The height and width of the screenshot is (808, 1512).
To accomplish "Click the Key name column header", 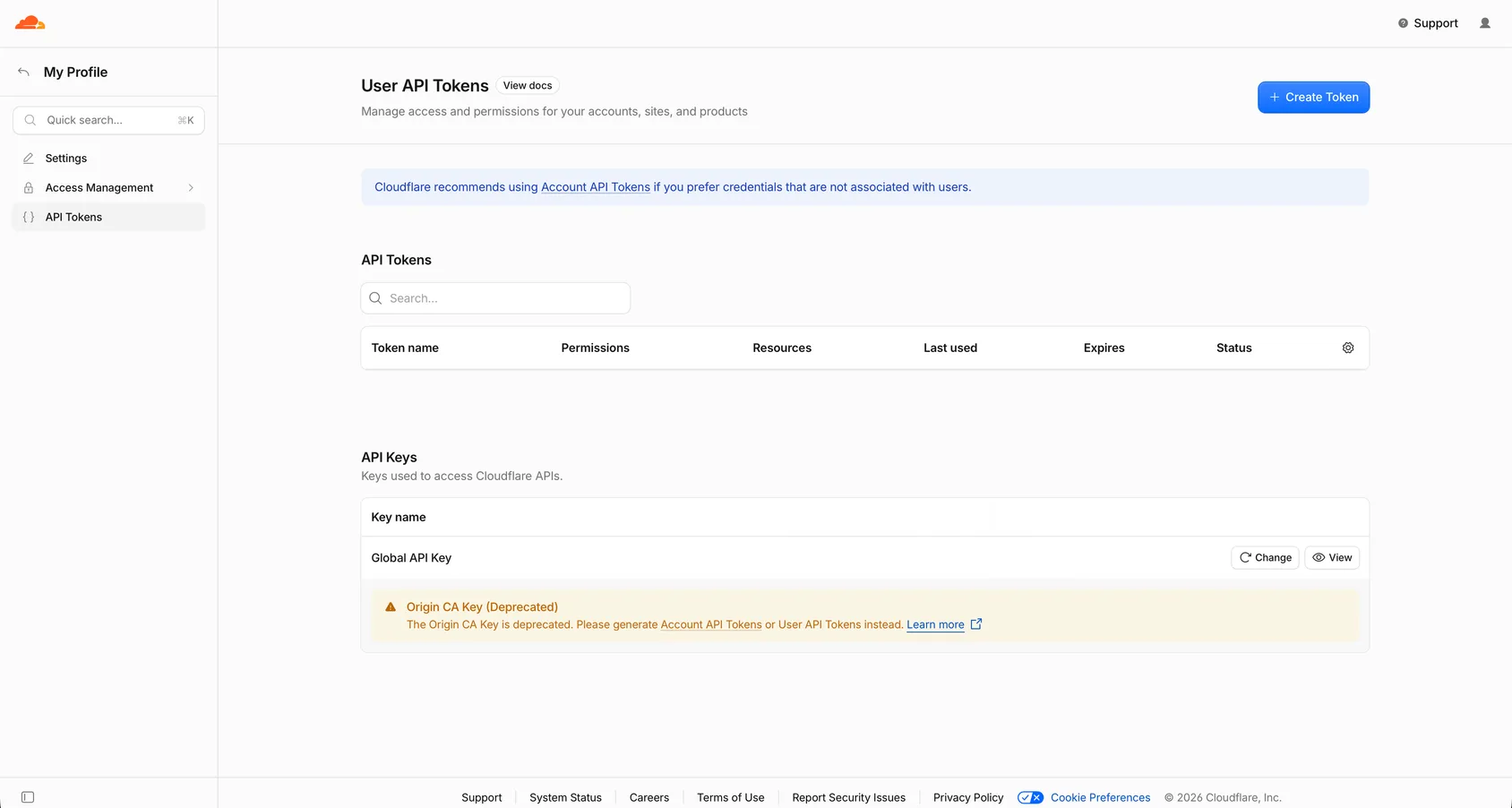I will pyautogui.click(x=399, y=517).
